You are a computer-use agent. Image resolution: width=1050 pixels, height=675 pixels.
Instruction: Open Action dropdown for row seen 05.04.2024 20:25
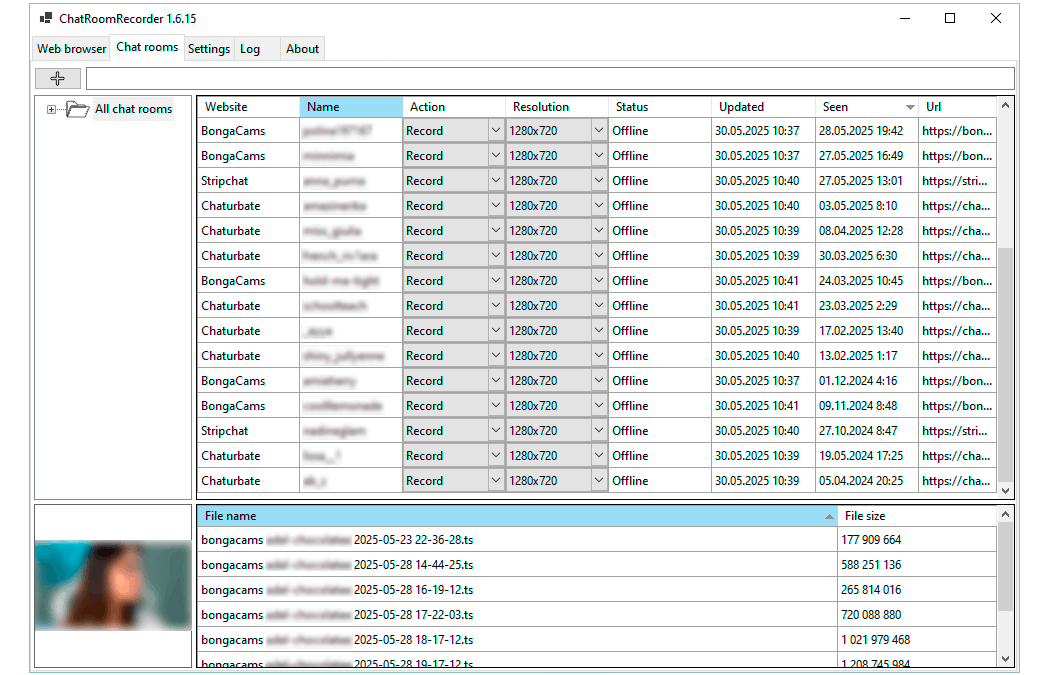[496, 481]
